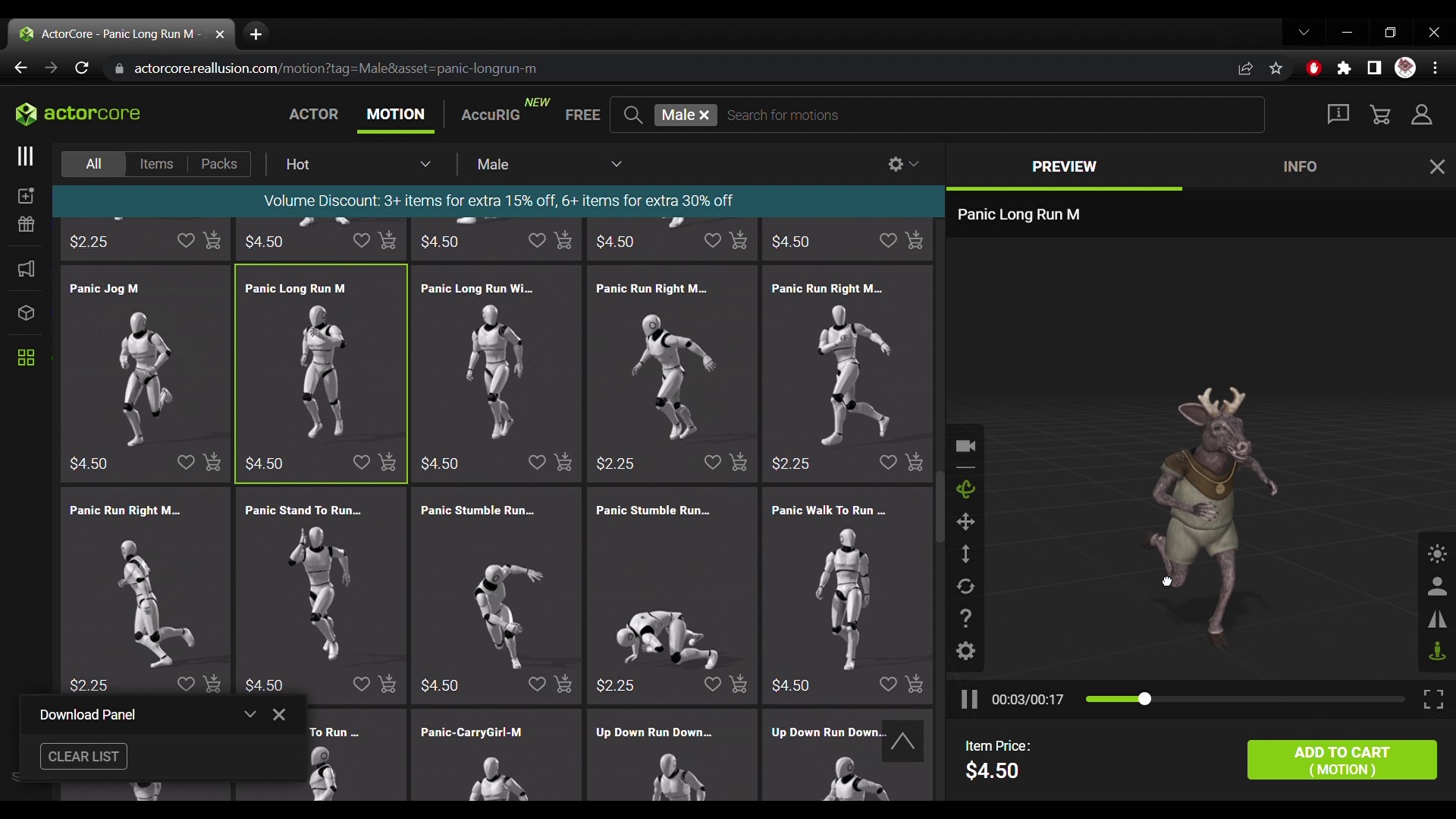Open the shopping cart in header
1456x819 pixels.
[1380, 115]
